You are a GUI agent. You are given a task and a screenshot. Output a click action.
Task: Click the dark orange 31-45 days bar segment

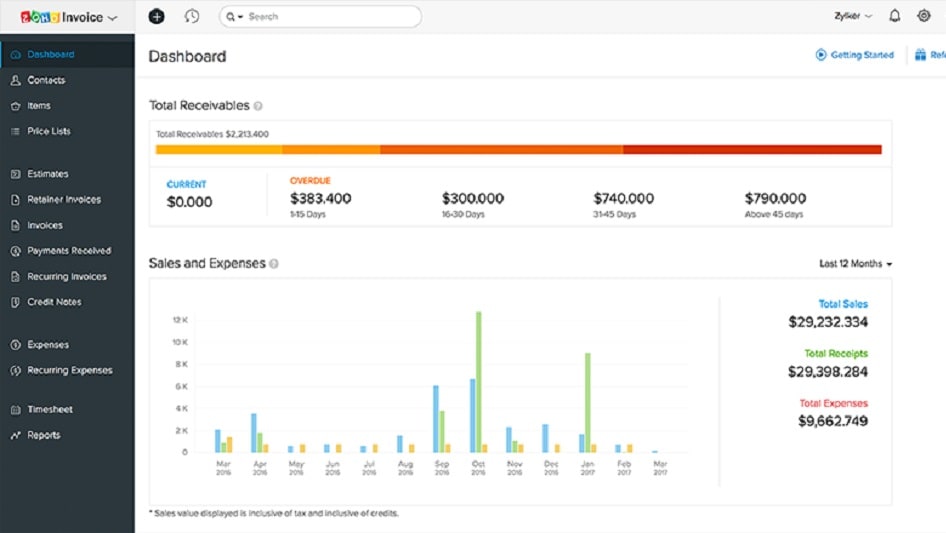tap(501, 150)
